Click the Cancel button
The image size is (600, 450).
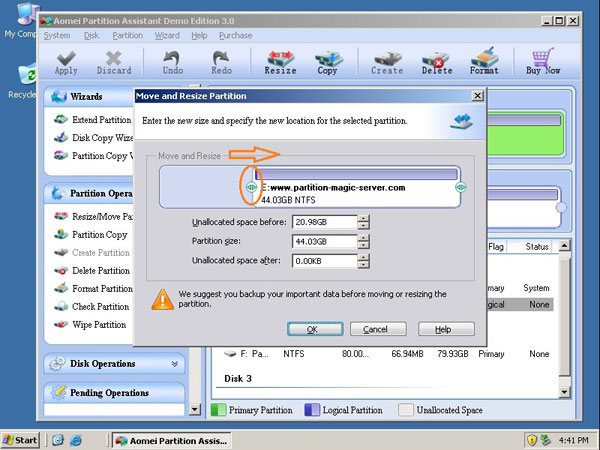[x=377, y=329]
